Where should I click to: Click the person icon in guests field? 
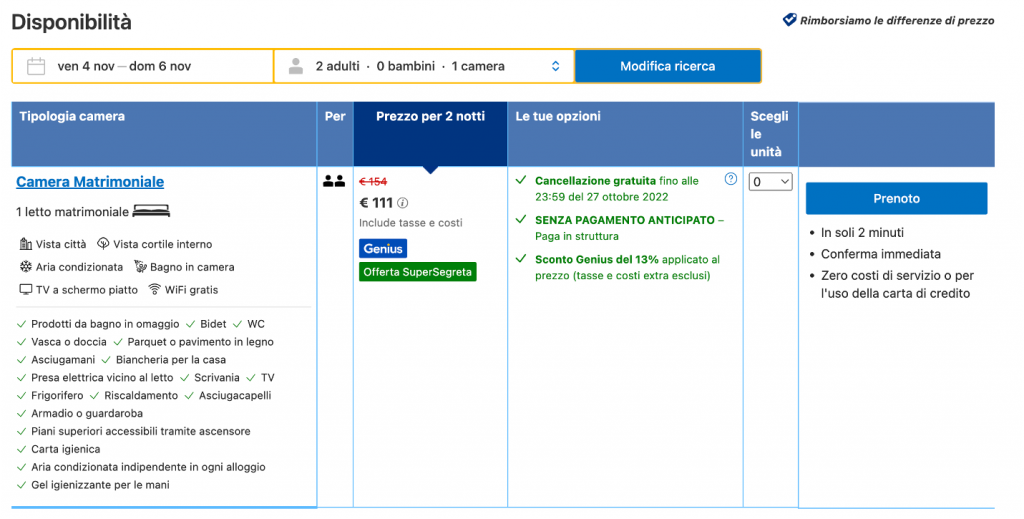click(295, 67)
